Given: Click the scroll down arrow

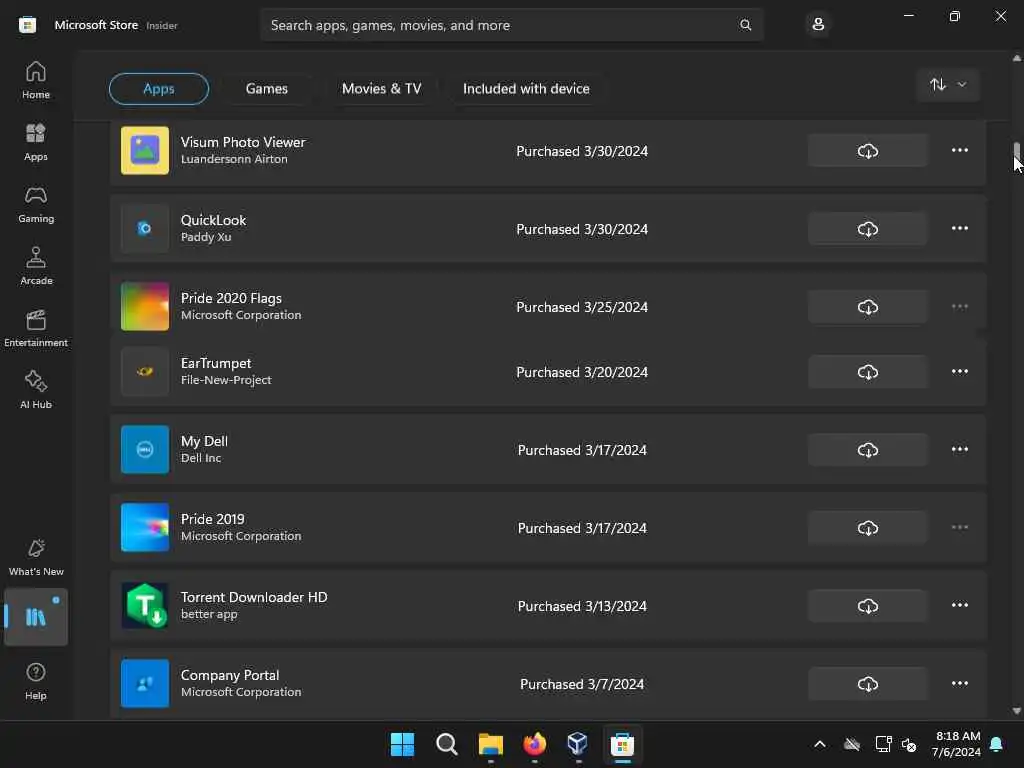Looking at the screenshot, I should pyautogui.click(x=1017, y=711).
